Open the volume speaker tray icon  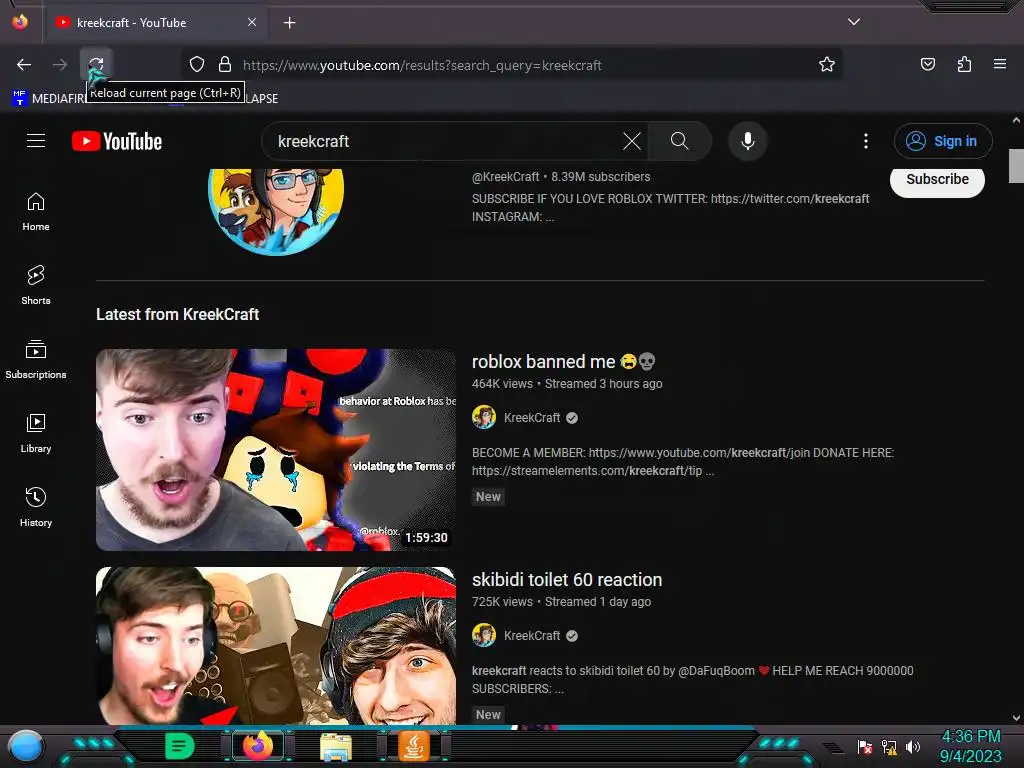click(x=912, y=746)
